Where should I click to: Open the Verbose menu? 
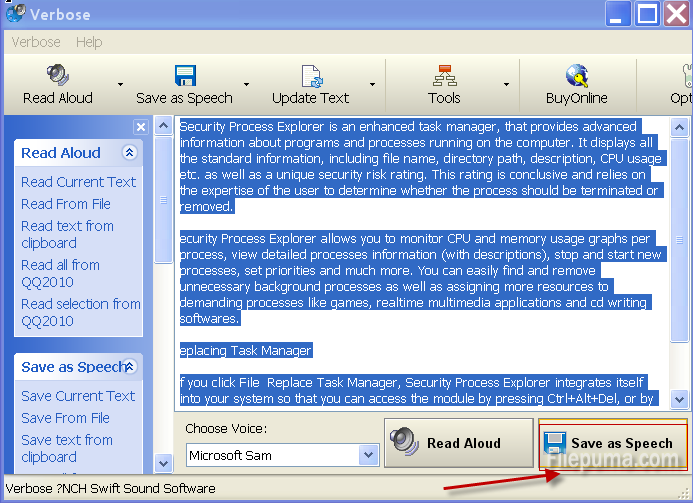tap(36, 42)
